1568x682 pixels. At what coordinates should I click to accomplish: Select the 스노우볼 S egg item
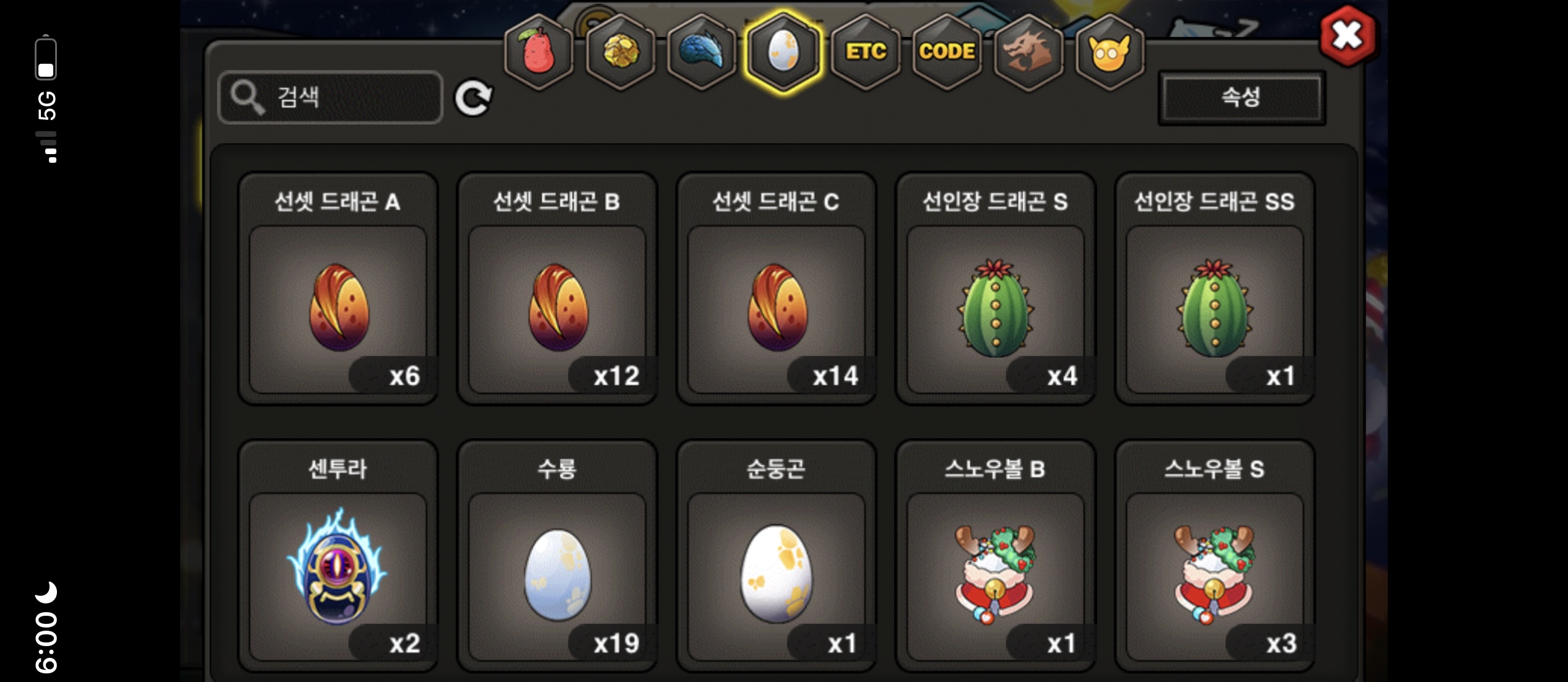(1215, 556)
